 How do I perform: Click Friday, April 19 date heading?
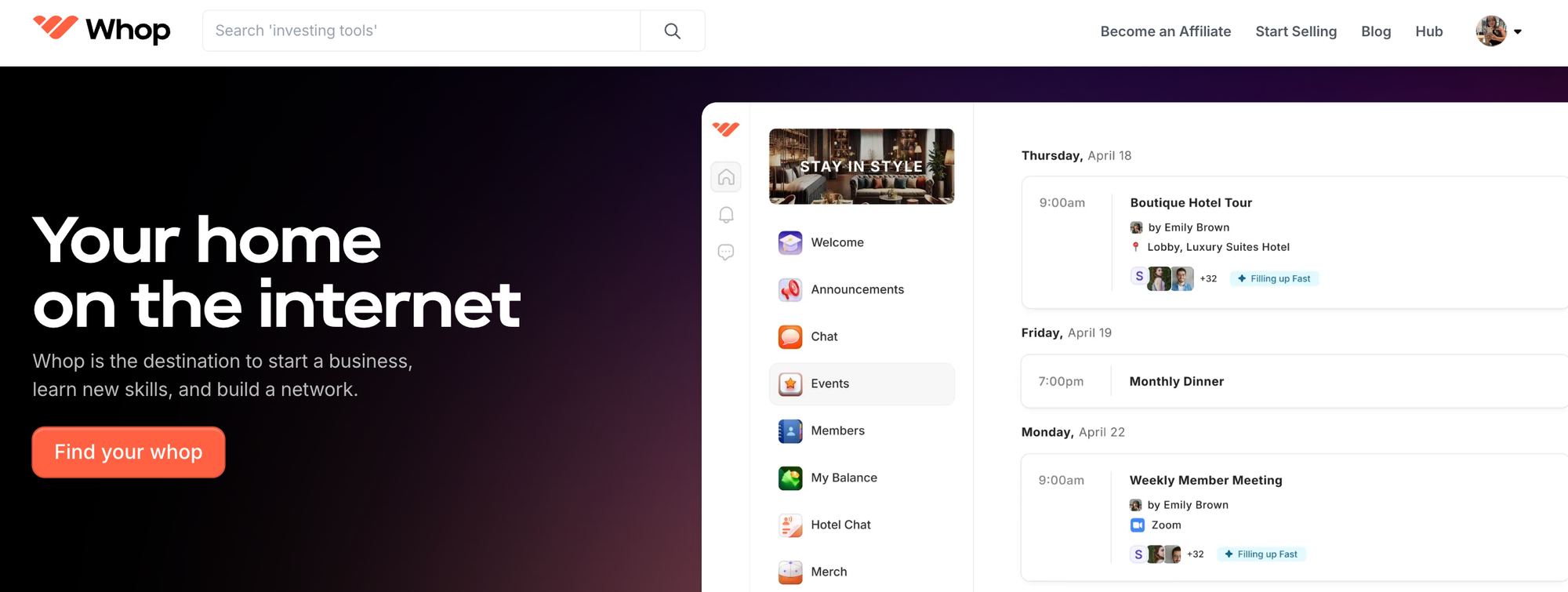(1066, 332)
